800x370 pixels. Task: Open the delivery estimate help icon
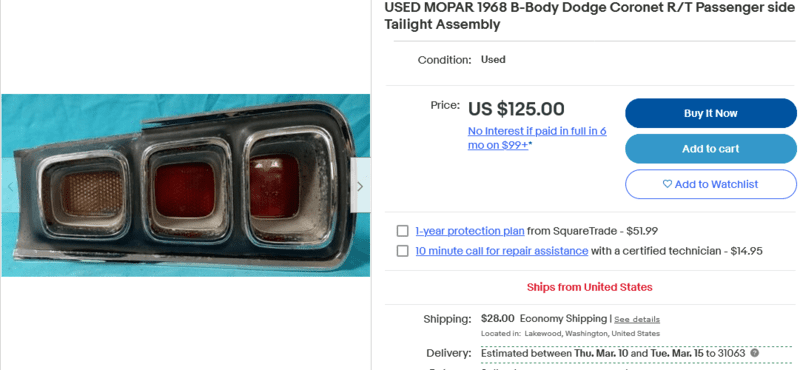pos(755,353)
